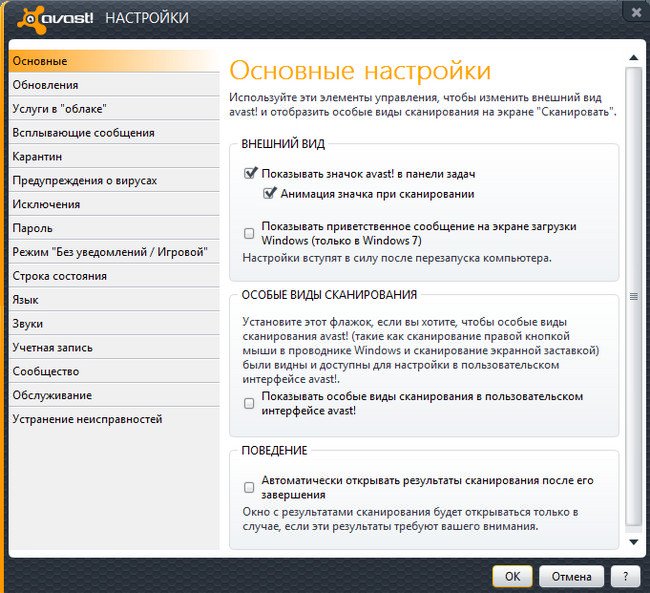Select the Исключения section
This screenshot has width=650, height=593.
[x=114, y=204]
